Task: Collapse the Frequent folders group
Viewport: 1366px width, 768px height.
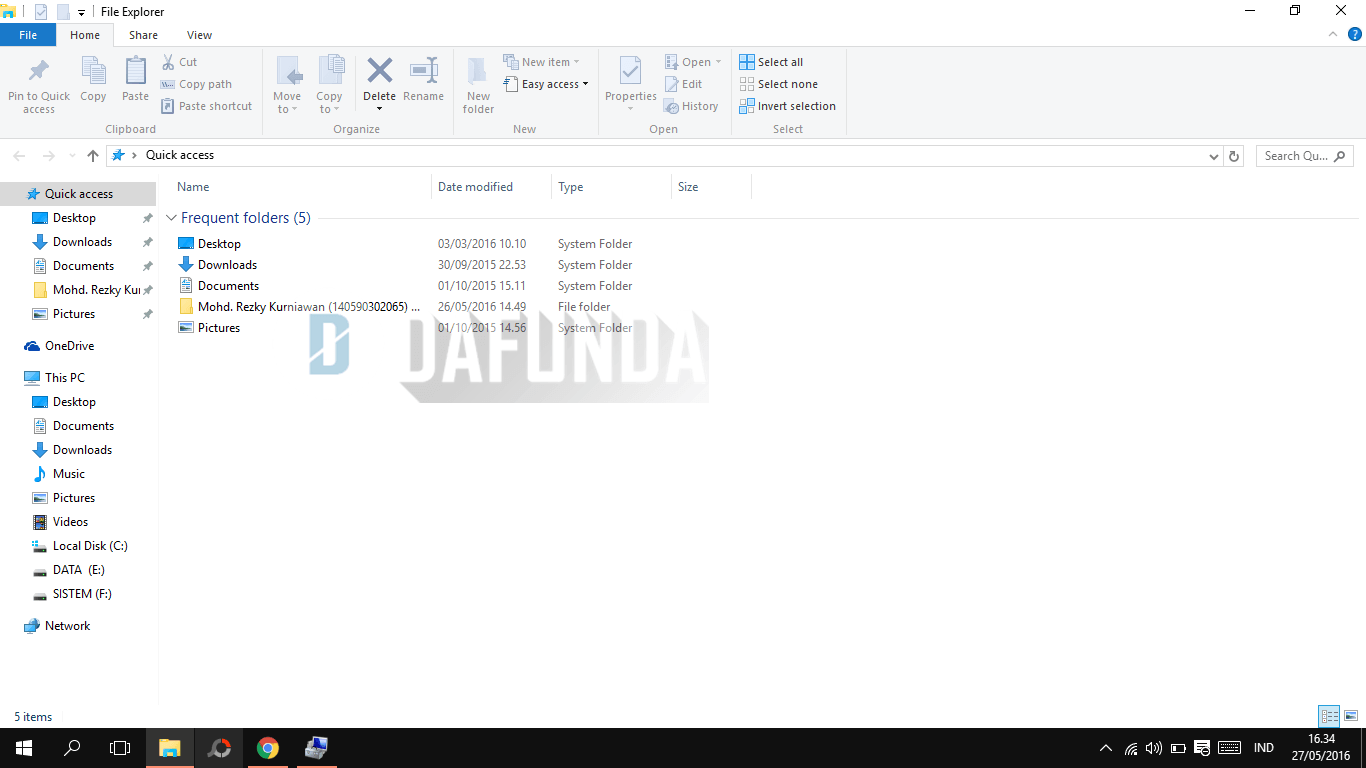Action: [172, 218]
